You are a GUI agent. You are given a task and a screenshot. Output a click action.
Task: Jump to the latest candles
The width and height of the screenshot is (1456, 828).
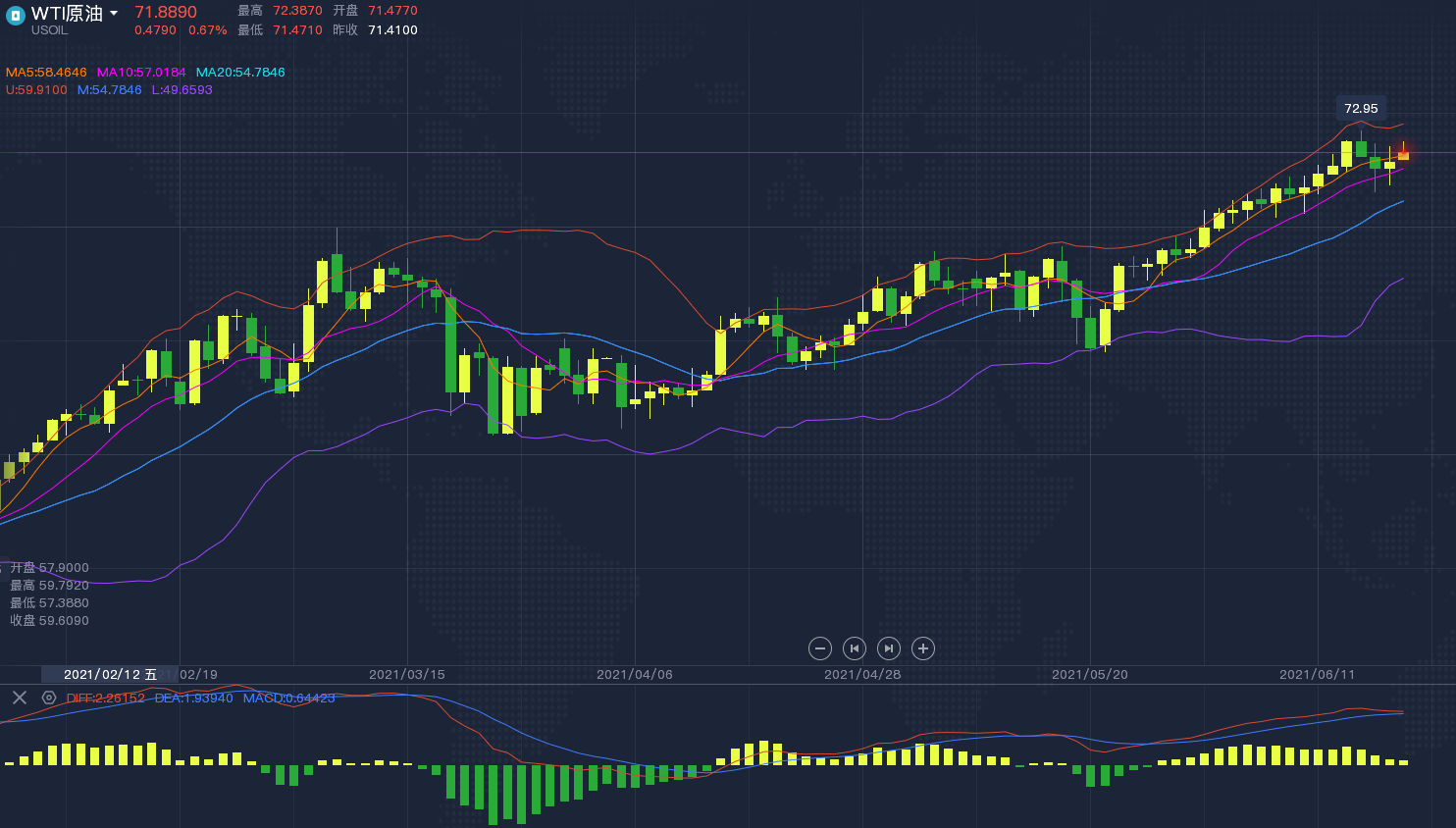[x=888, y=648]
